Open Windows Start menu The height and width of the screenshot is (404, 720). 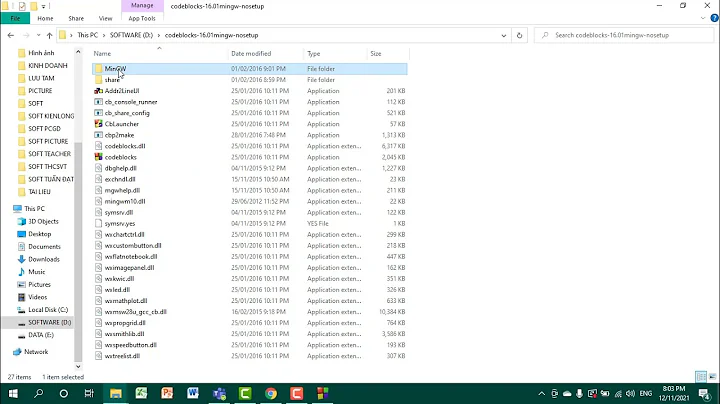(x=13, y=393)
